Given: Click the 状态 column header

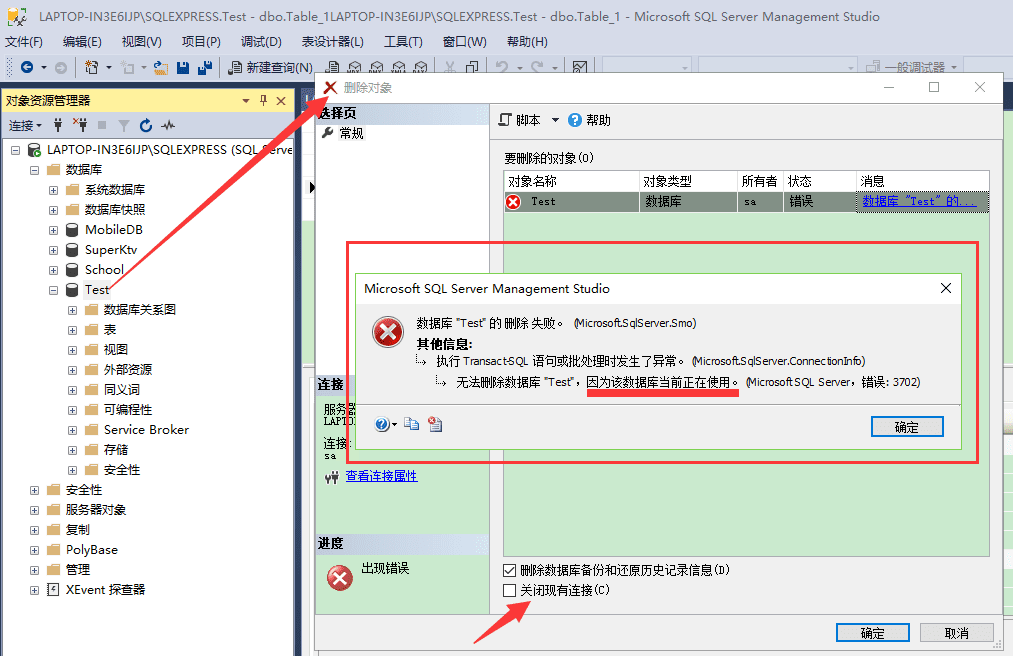Looking at the screenshot, I should point(820,181).
